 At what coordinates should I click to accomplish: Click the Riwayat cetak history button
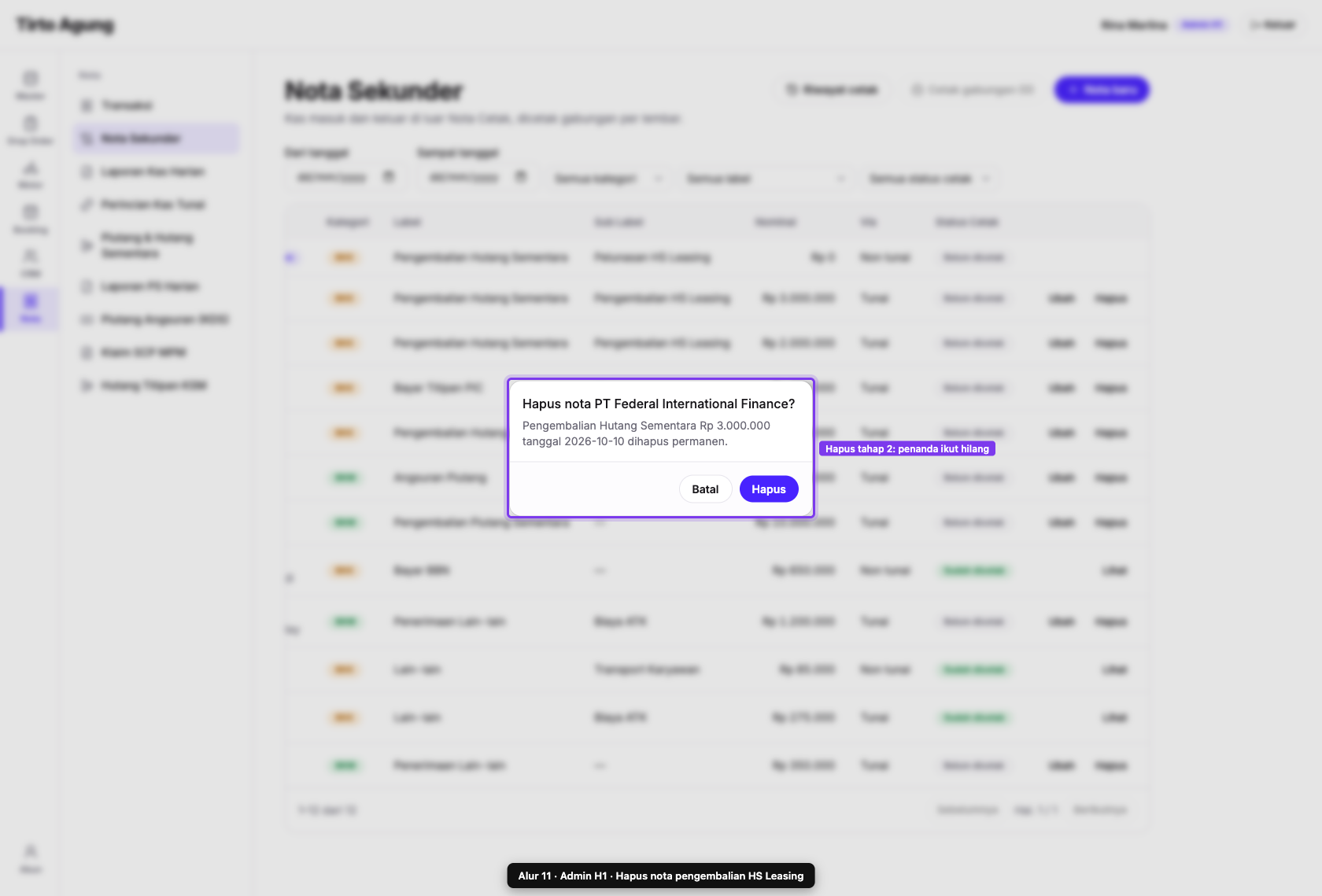833,90
